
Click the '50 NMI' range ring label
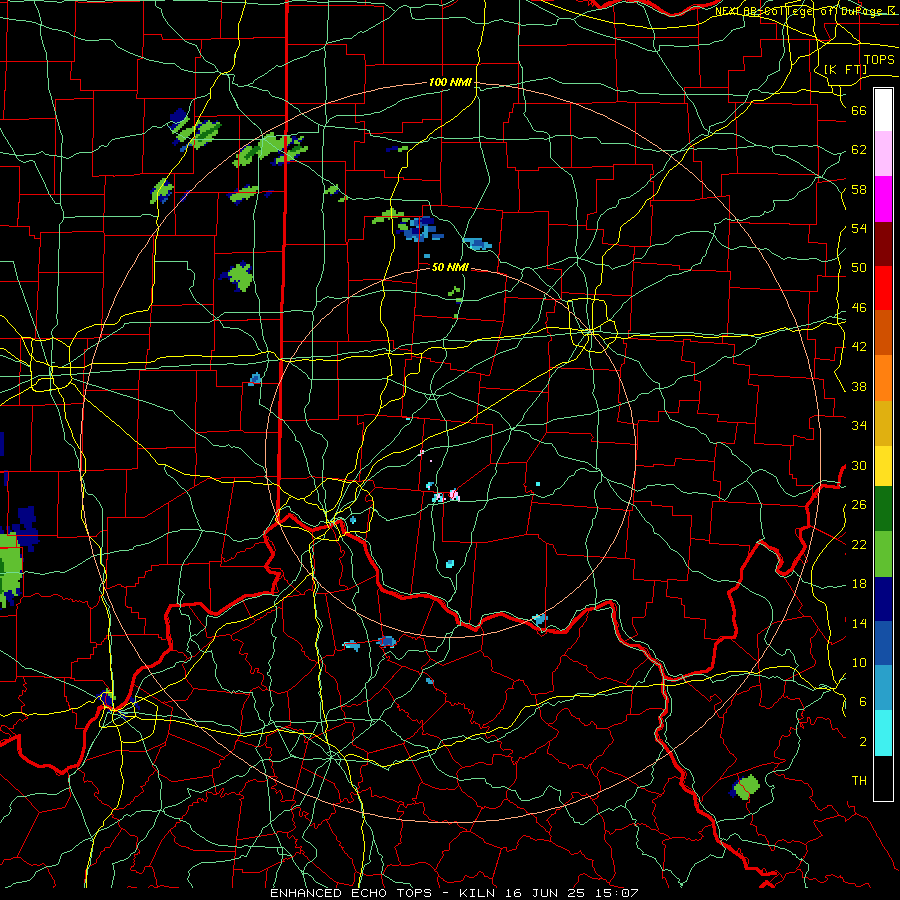pyautogui.click(x=450, y=267)
